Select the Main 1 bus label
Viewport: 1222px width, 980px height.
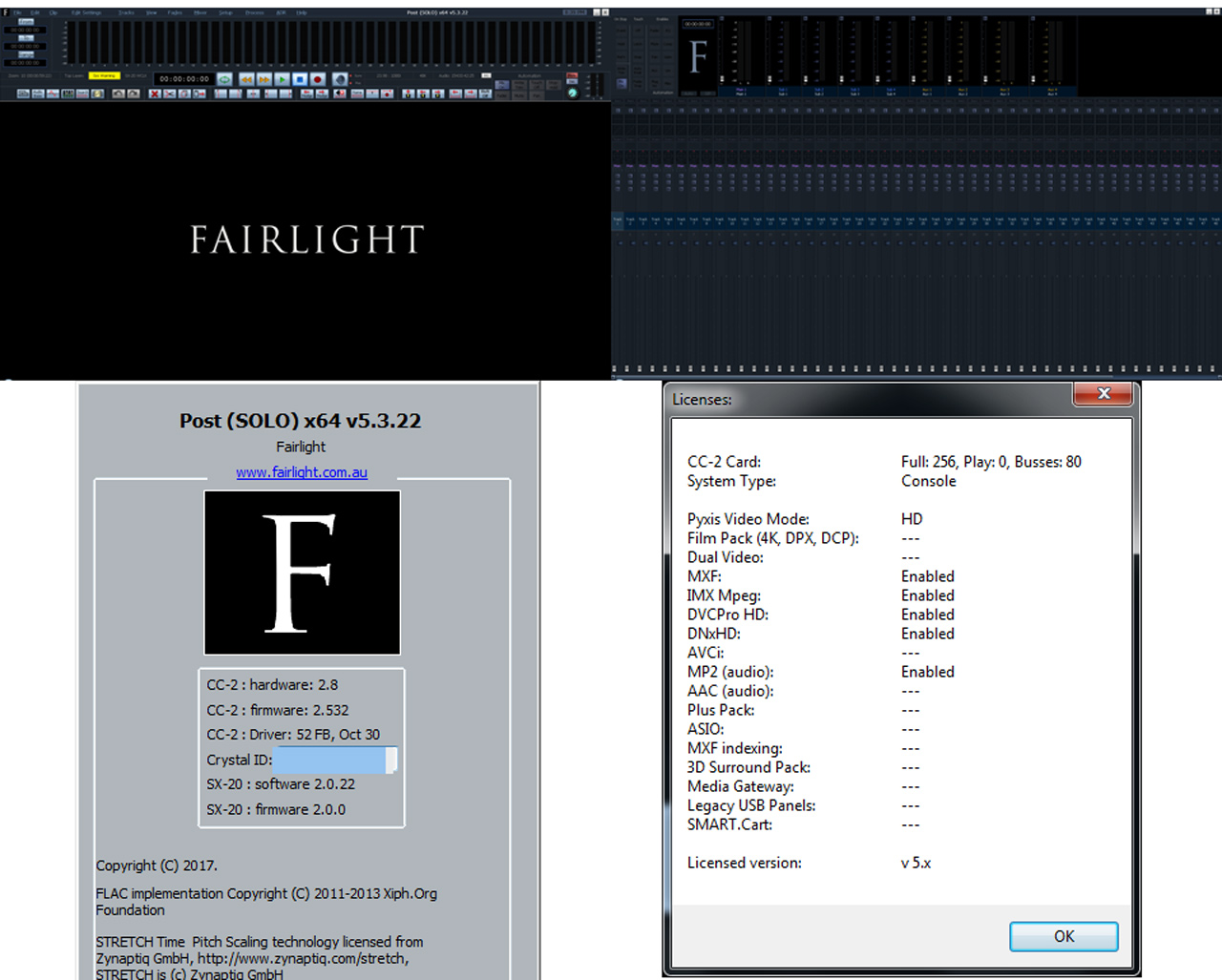point(741,90)
